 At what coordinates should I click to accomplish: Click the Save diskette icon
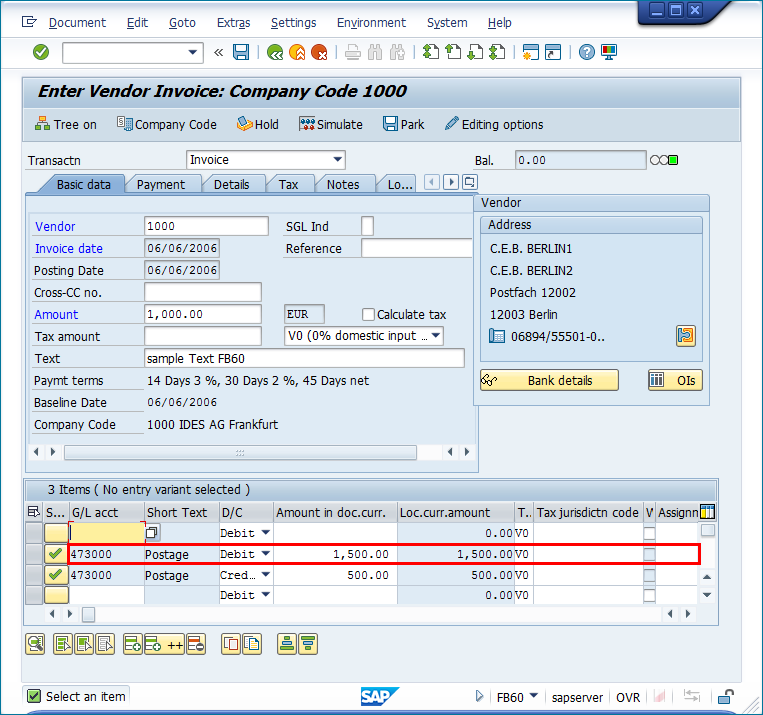(x=241, y=52)
